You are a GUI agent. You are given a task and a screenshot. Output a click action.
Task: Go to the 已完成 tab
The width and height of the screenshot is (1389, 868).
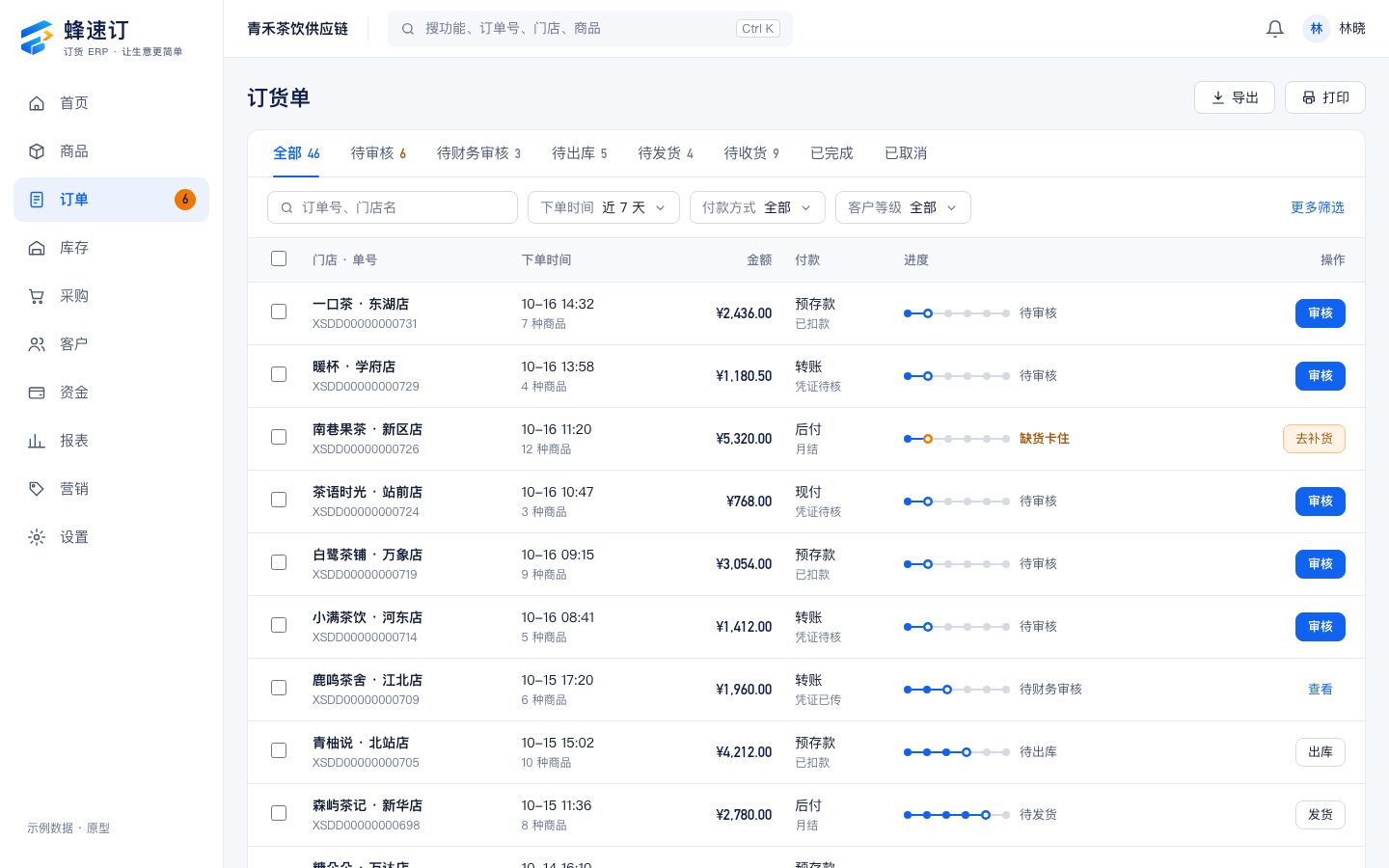(831, 153)
